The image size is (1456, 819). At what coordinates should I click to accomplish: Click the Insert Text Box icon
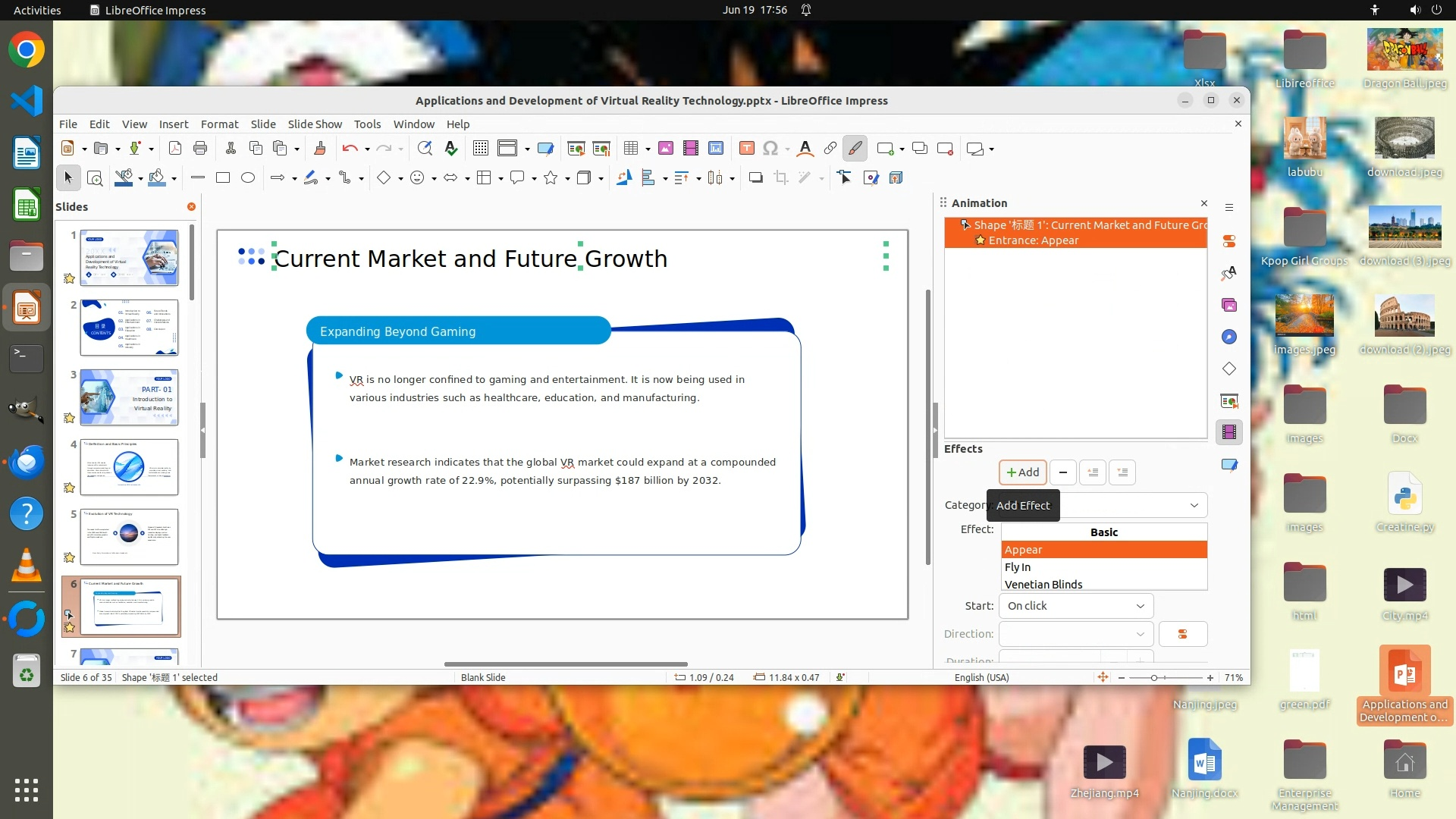(x=747, y=149)
